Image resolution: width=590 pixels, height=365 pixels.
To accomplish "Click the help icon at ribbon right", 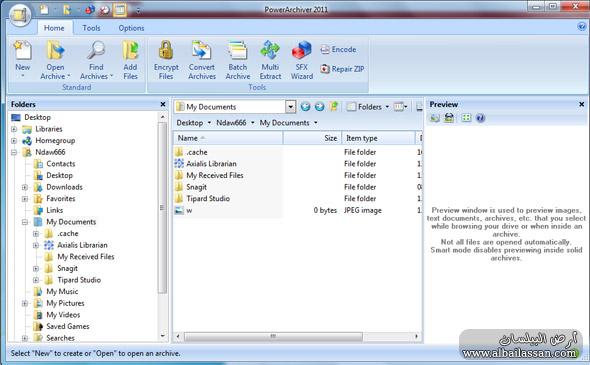I will click(x=581, y=27).
